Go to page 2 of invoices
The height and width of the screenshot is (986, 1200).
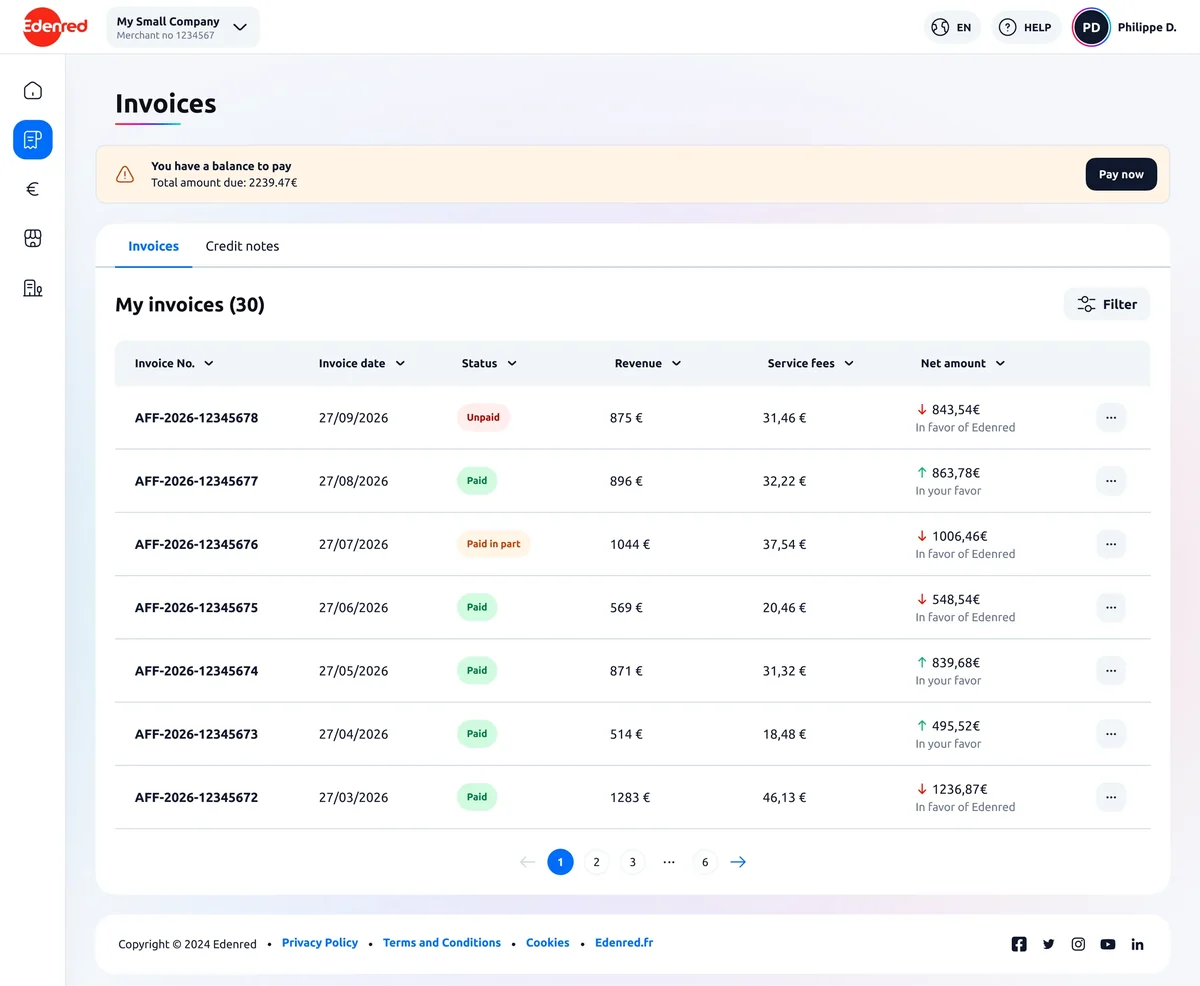click(x=596, y=862)
